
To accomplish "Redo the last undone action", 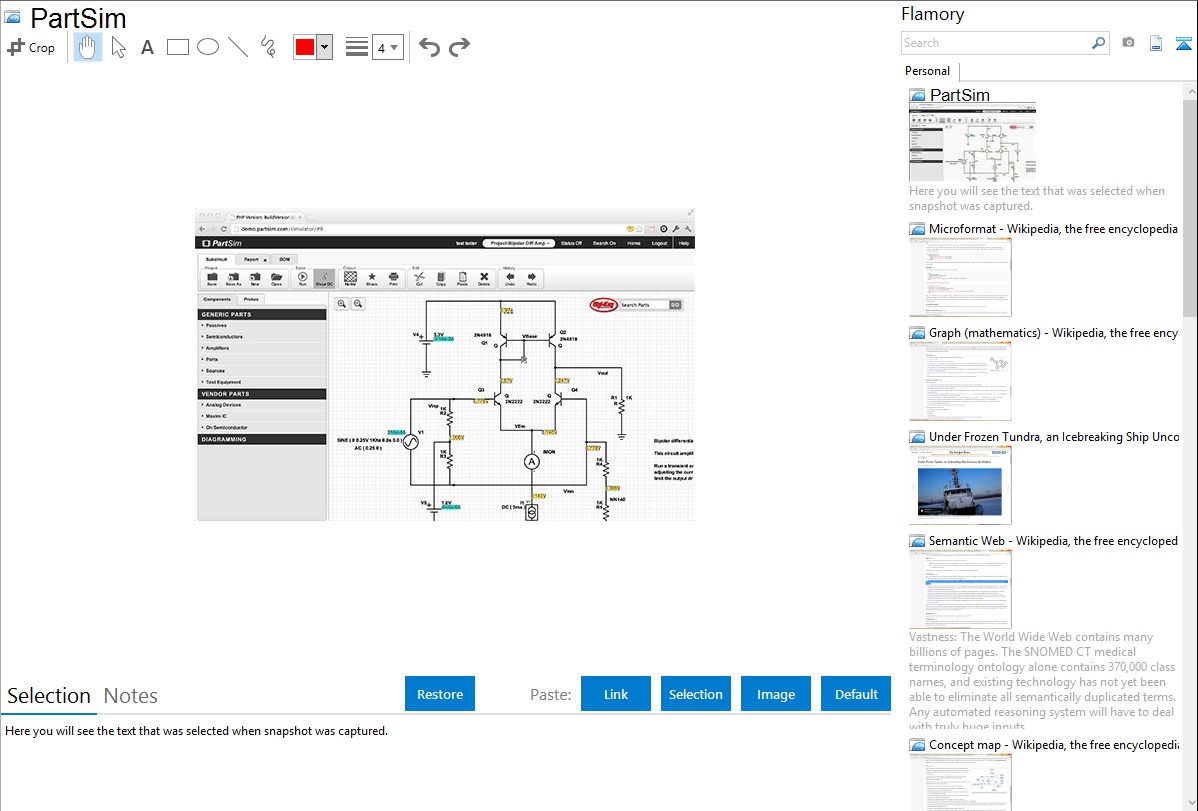I will click(x=459, y=47).
